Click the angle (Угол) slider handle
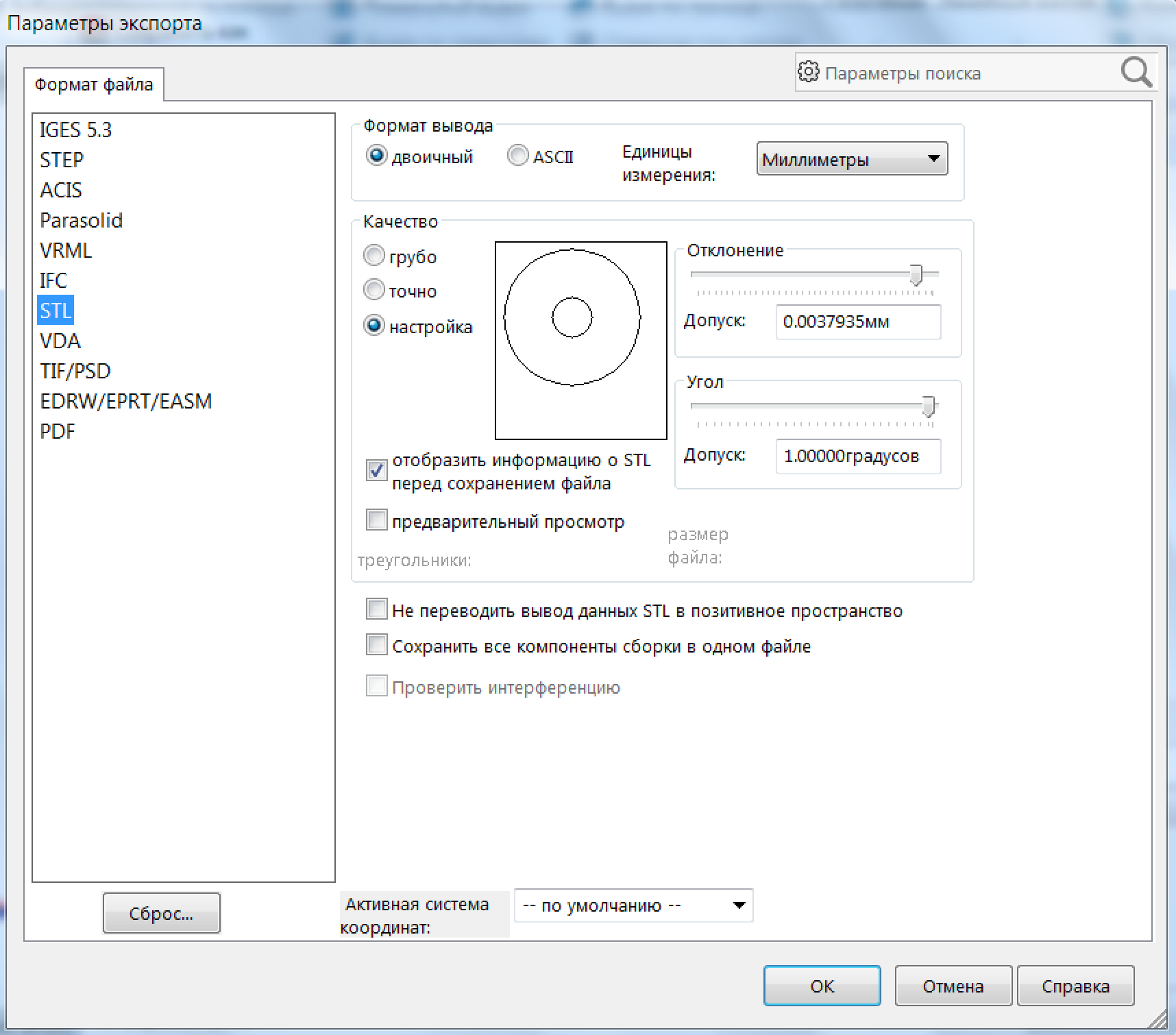Screen dimensions: 1176x1035 (x=929, y=406)
